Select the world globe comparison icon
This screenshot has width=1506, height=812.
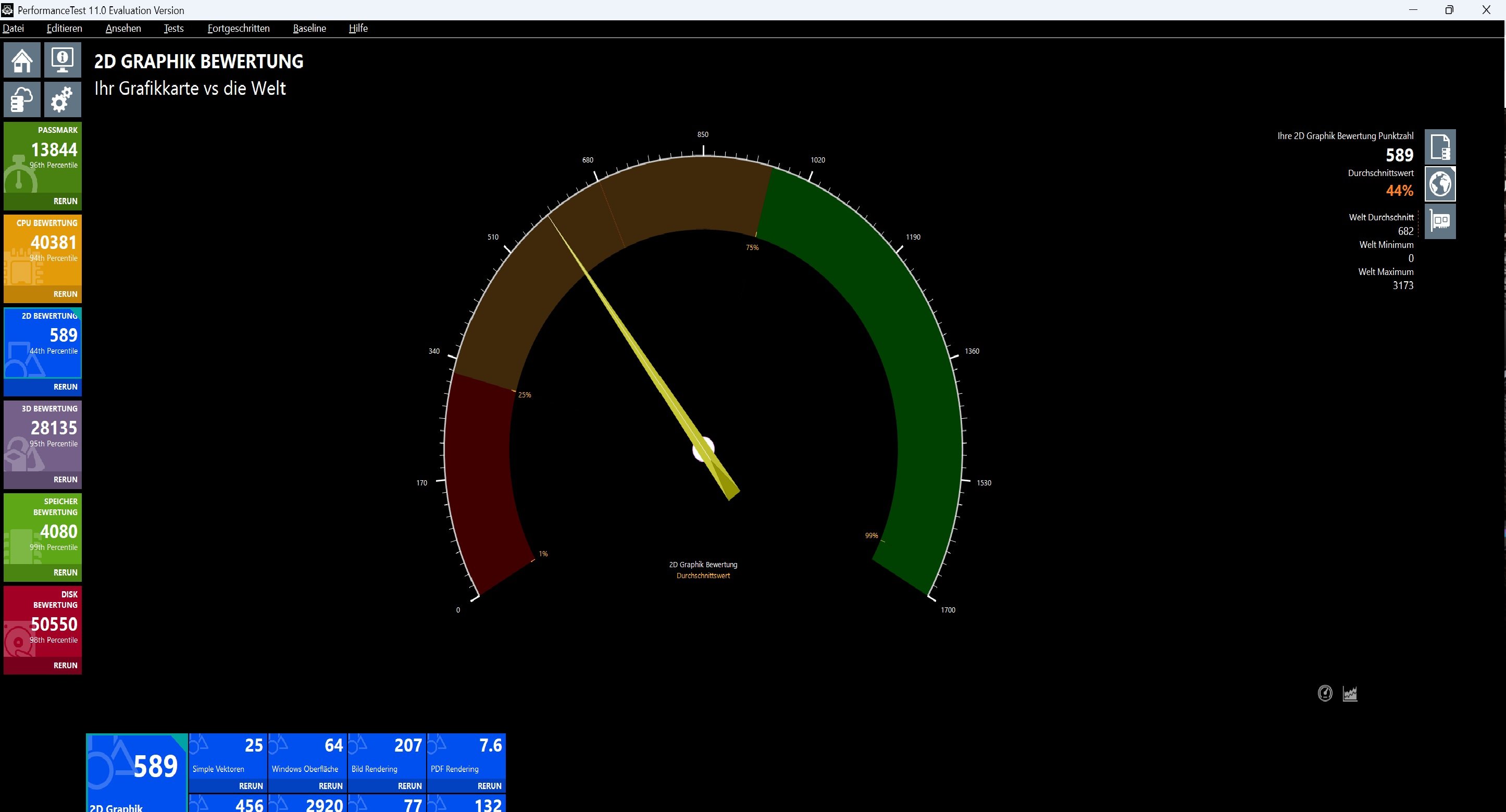1440,184
